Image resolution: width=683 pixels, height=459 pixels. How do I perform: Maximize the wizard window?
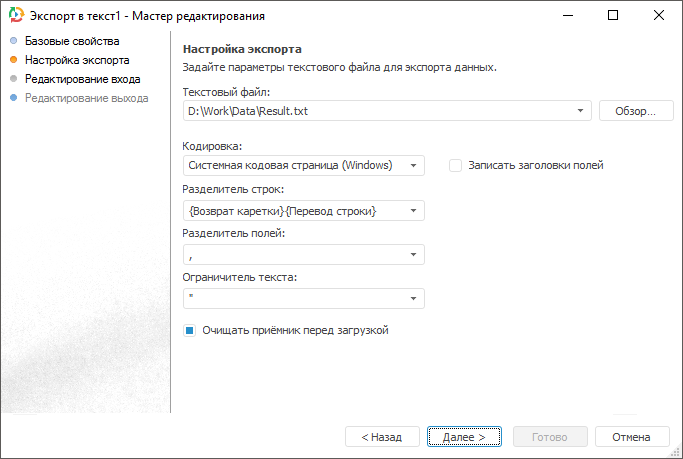pos(613,16)
